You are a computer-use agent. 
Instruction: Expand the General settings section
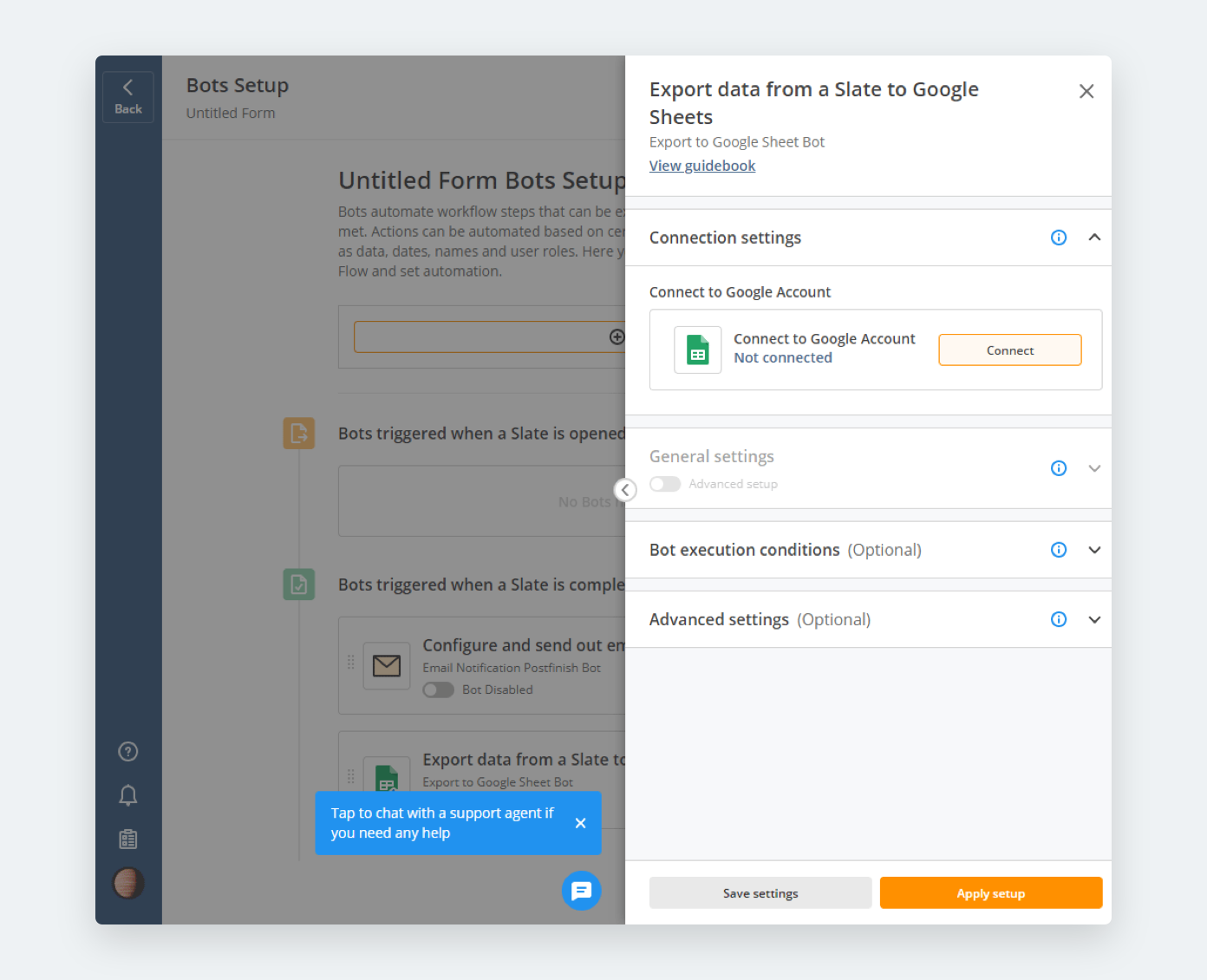1094,468
